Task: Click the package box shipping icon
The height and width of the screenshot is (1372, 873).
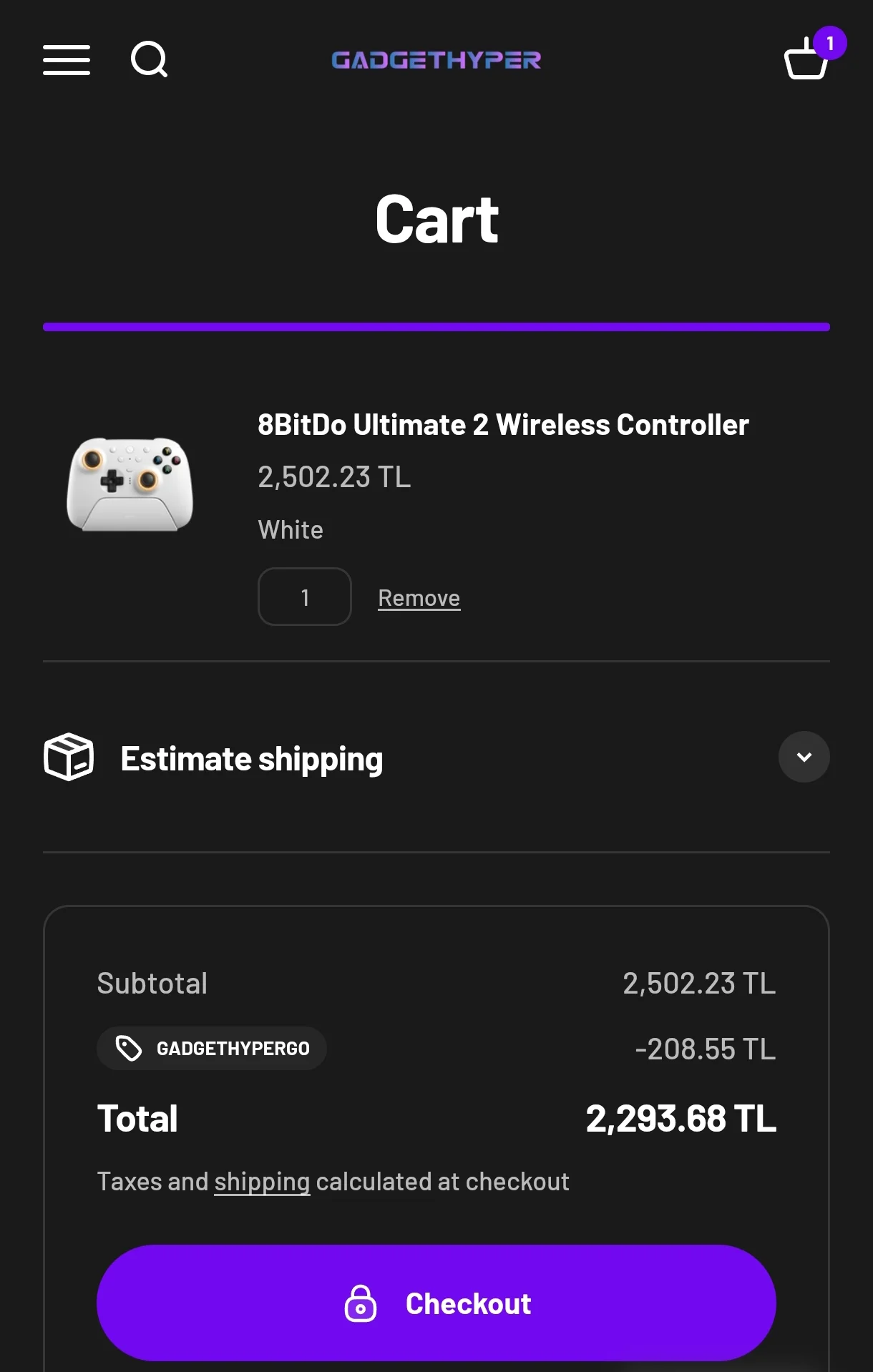Action: coord(69,757)
